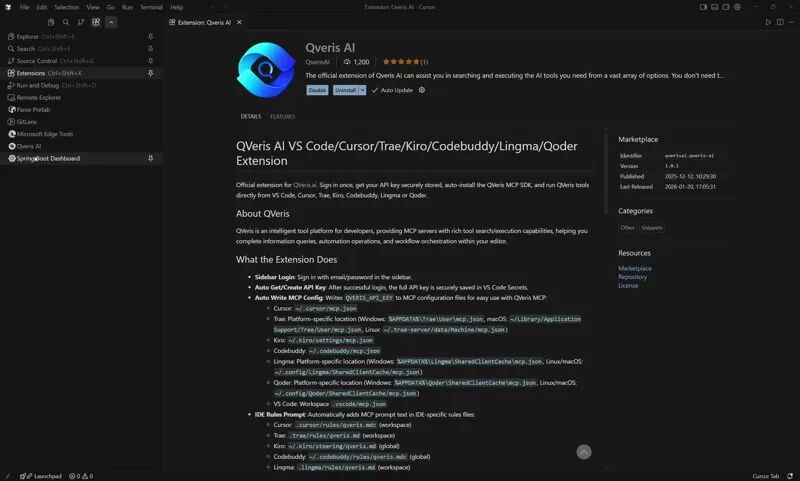Open the Selection menu

pyautogui.click(x=67, y=7)
